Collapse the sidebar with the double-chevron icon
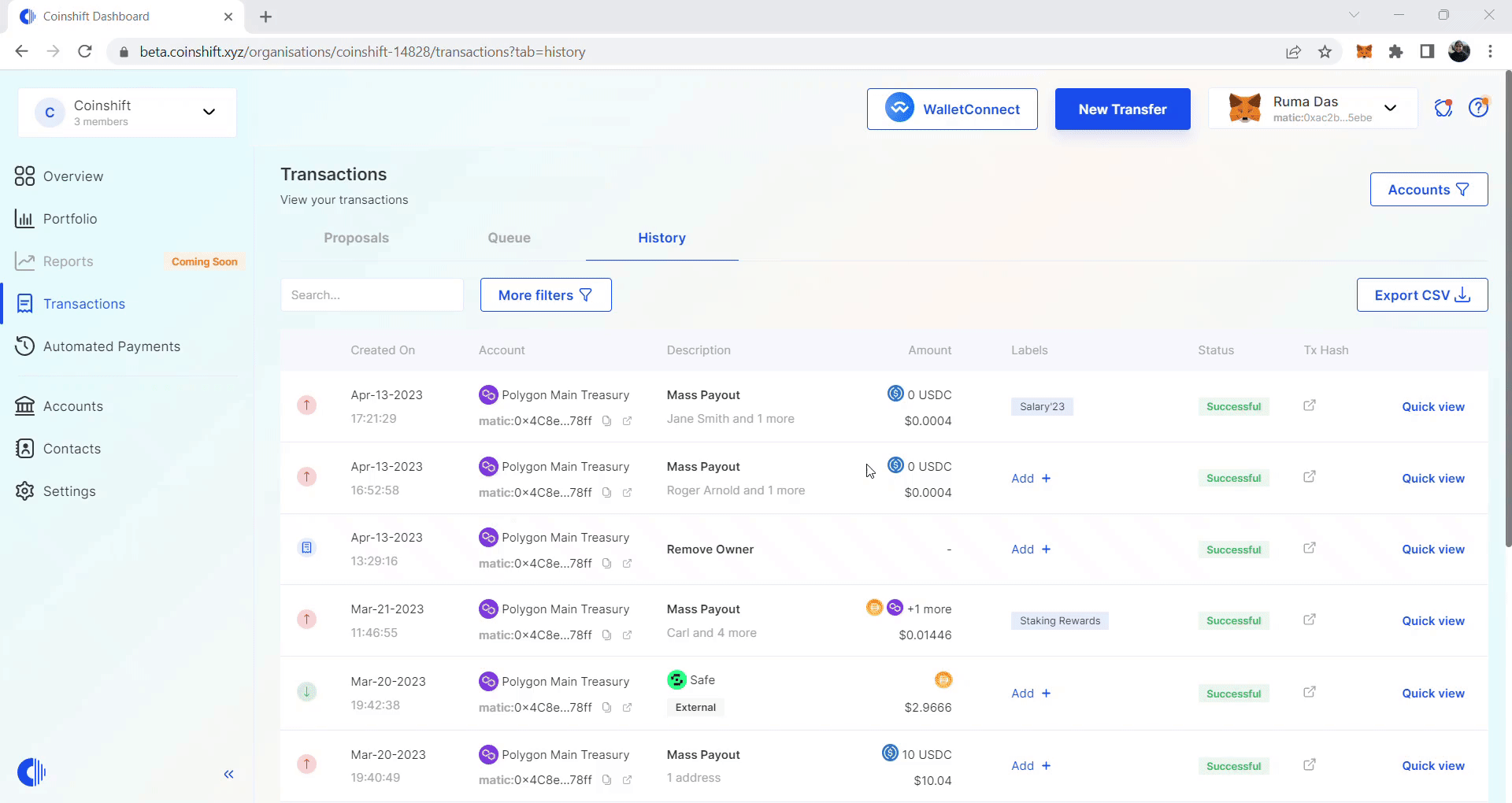Image resolution: width=1512 pixels, height=803 pixels. 228,775
